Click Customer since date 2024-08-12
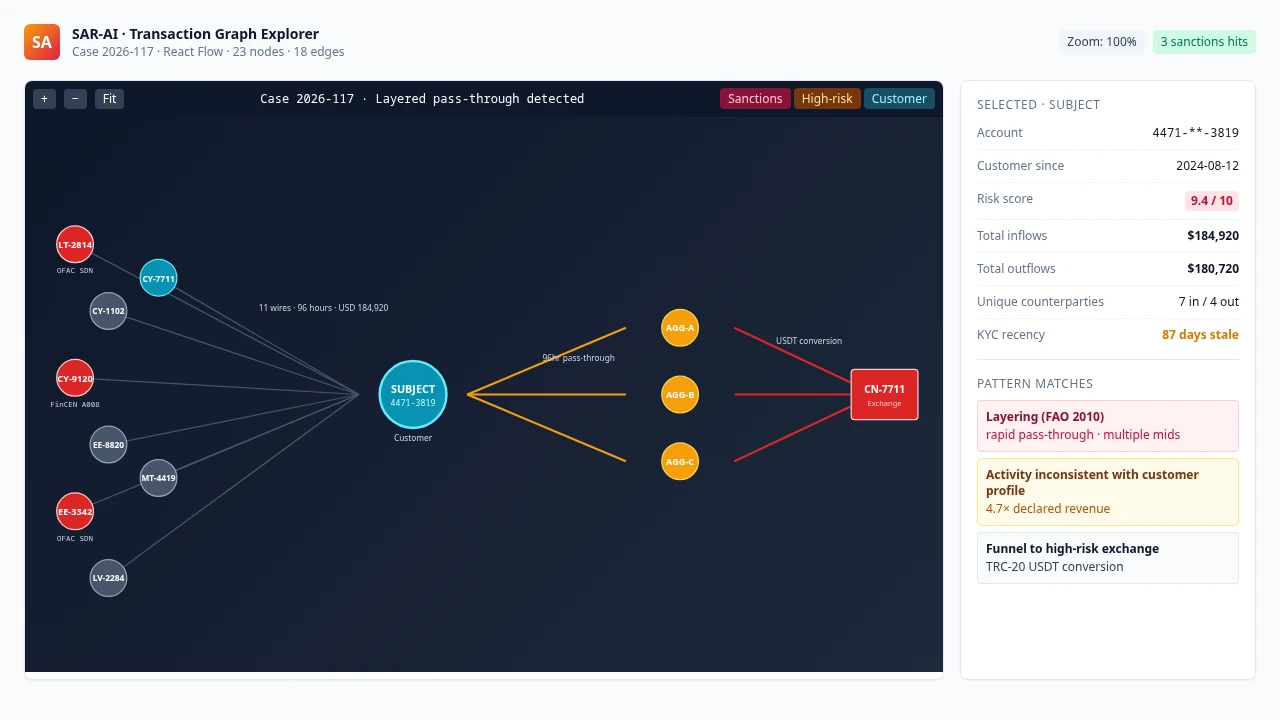 click(1207, 166)
